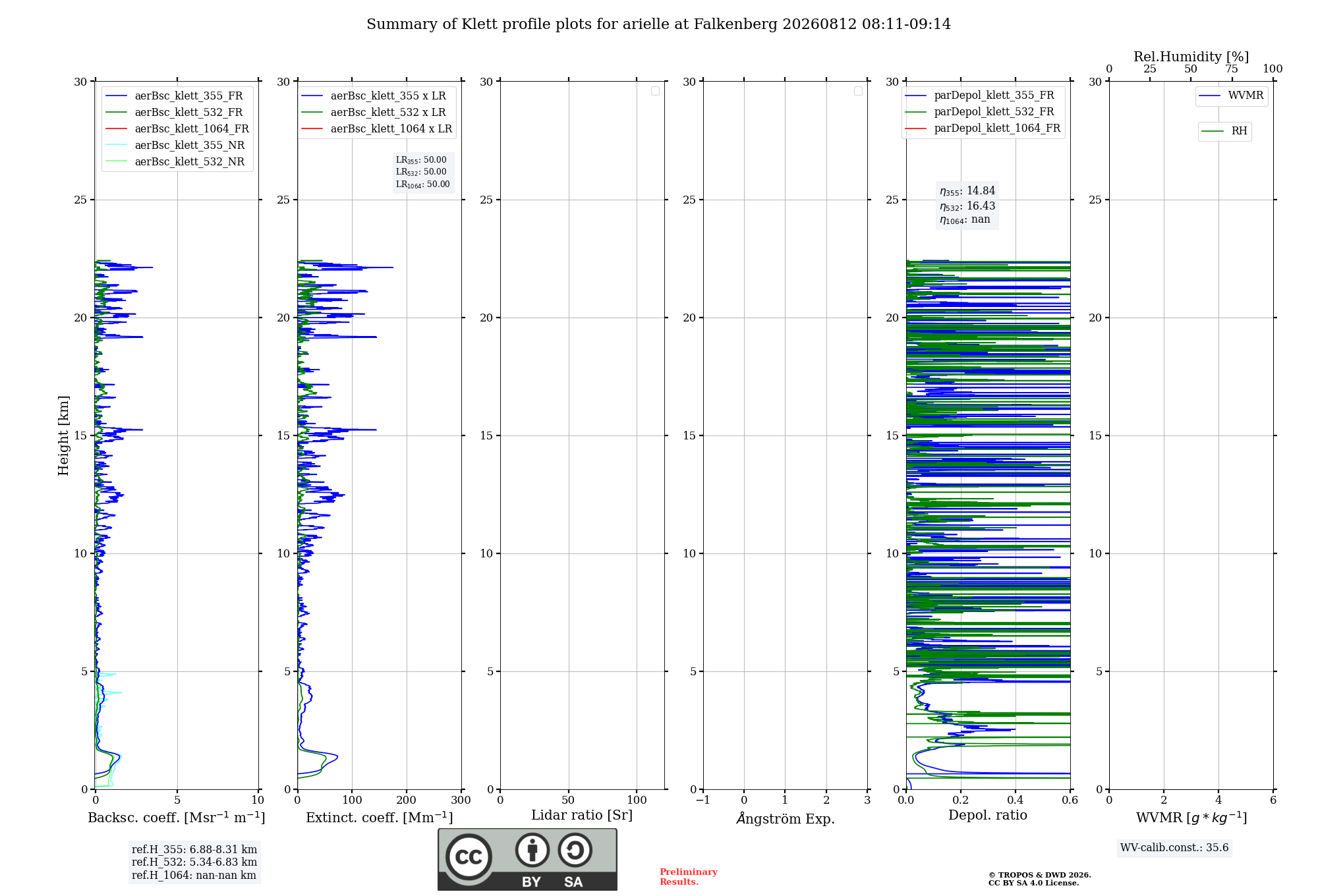Click the empty legend box in Ångström Exp. panel
This screenshot has width=1318, height=896.
coord(858,91)
